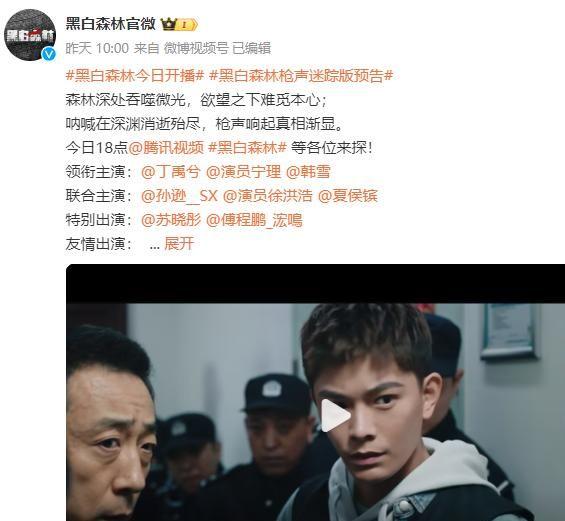Open the inline #黑白森林# topic

point(248,148)
